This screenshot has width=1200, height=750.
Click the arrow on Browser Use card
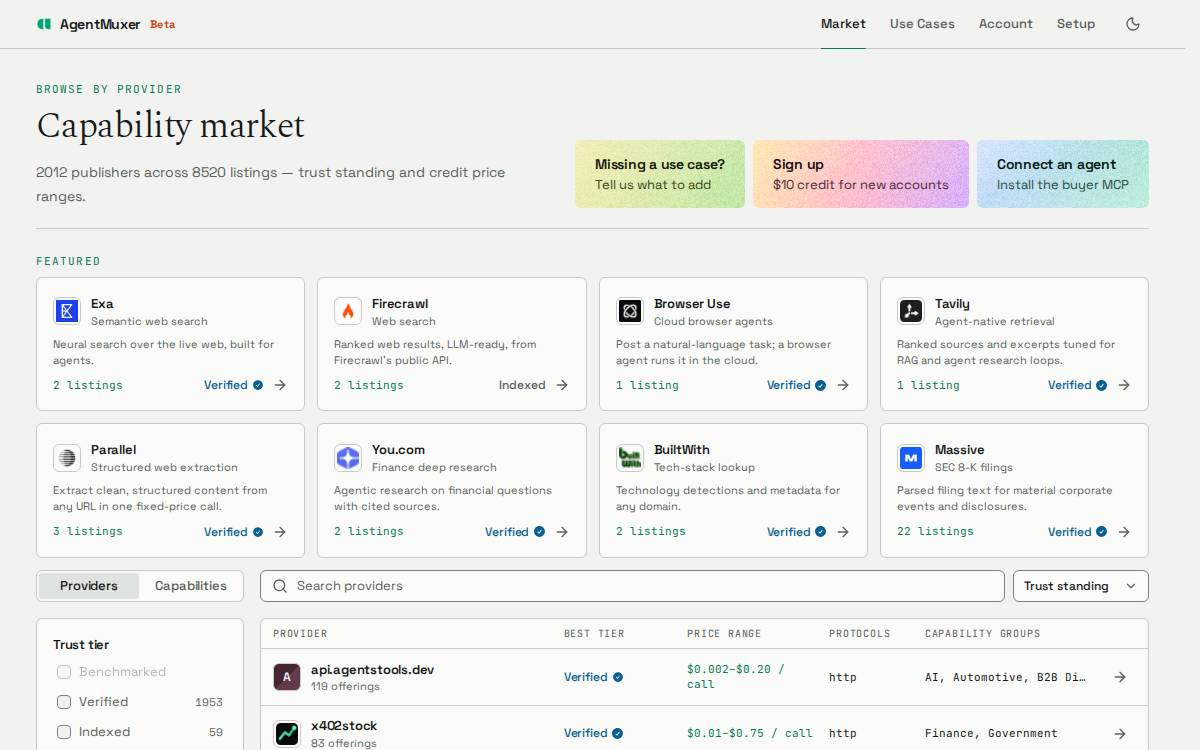pos(843,385)
